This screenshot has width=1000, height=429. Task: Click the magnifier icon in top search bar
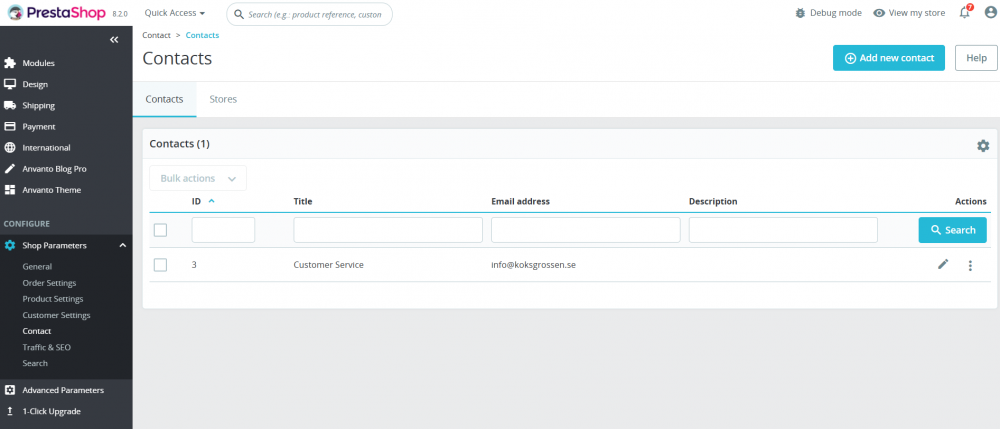point(239,13)
